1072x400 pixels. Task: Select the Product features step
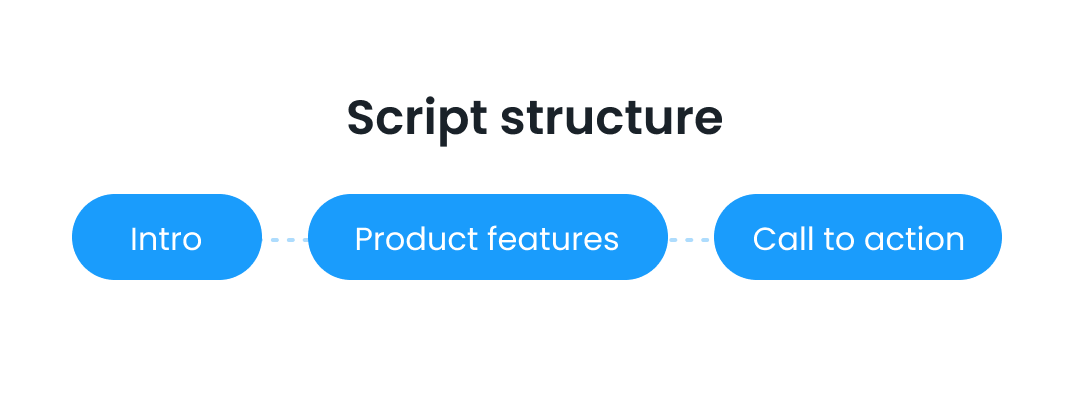tap(487, 237)
